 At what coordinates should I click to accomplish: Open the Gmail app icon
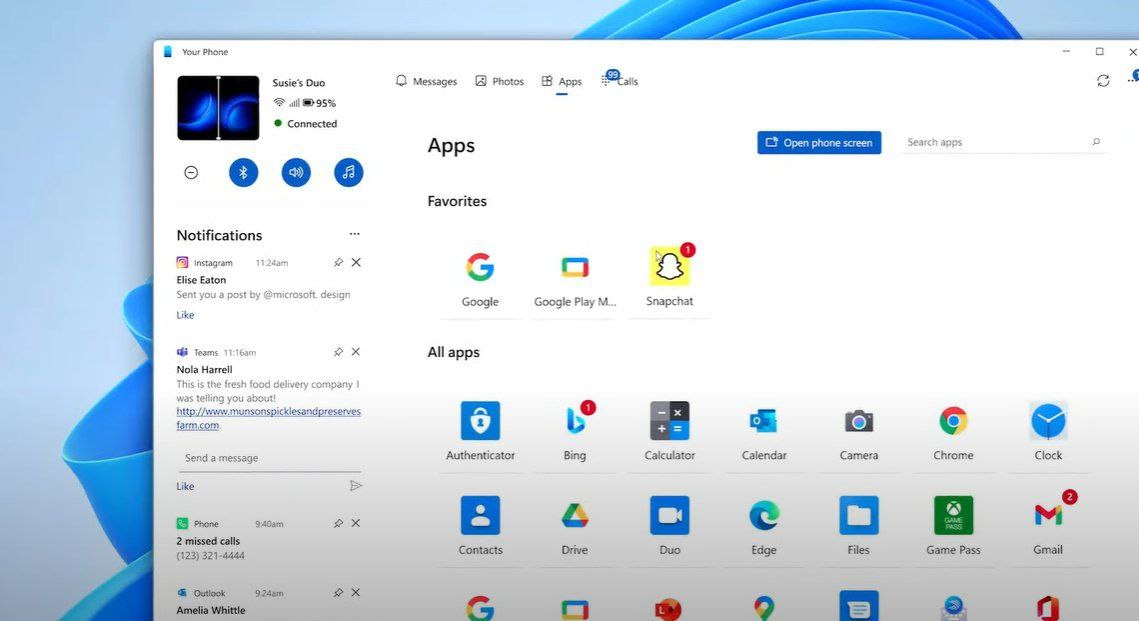point(1047,515)
